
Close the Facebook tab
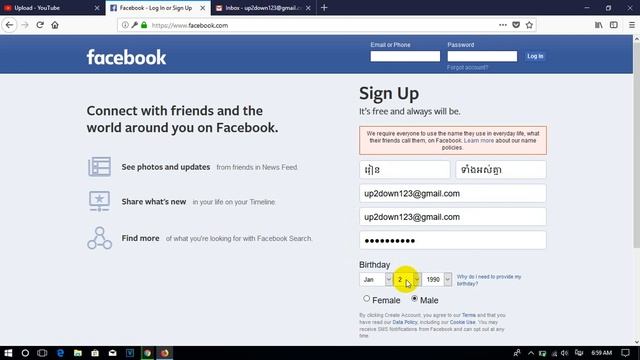(202, 8)
